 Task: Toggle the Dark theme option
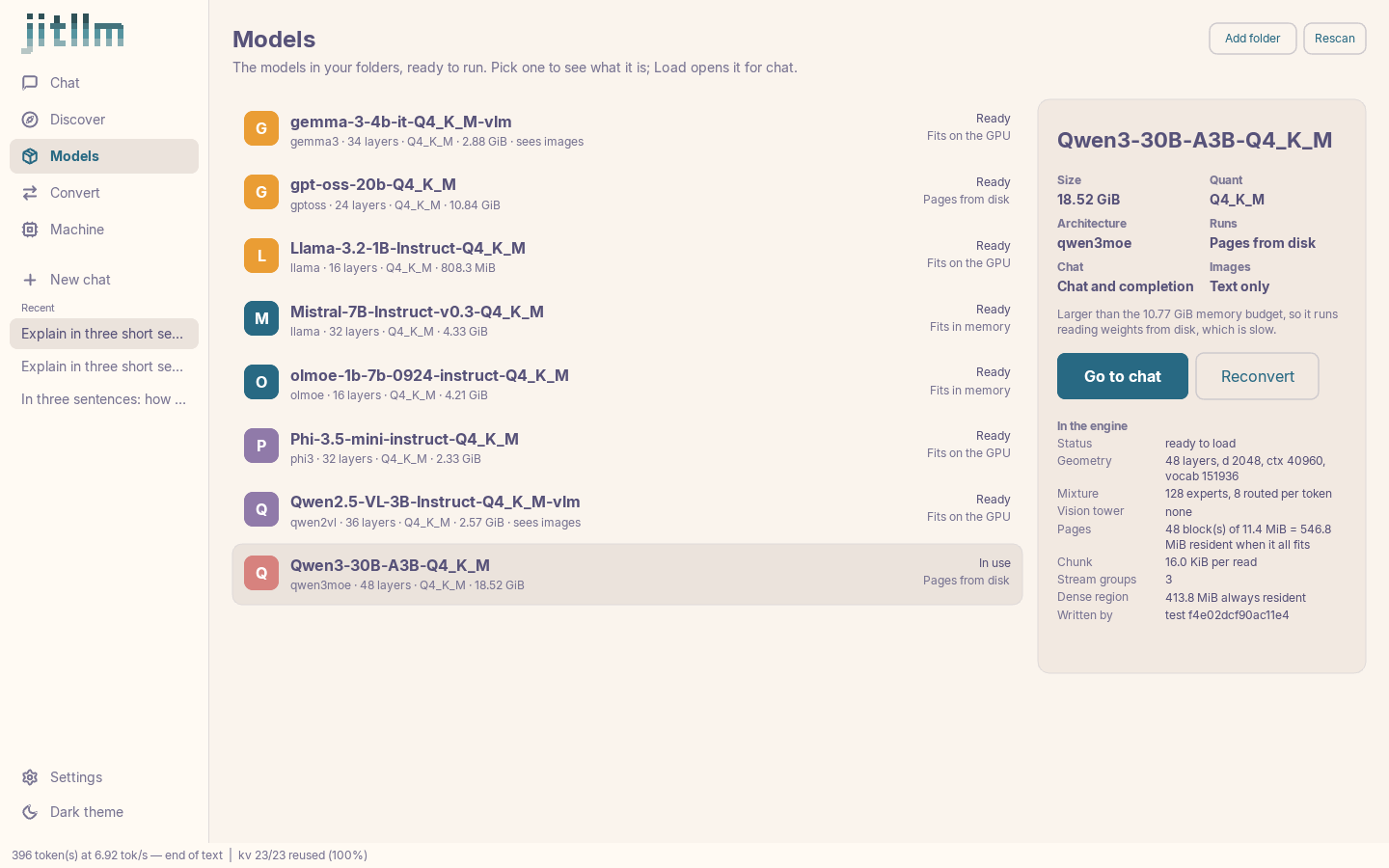104,812
